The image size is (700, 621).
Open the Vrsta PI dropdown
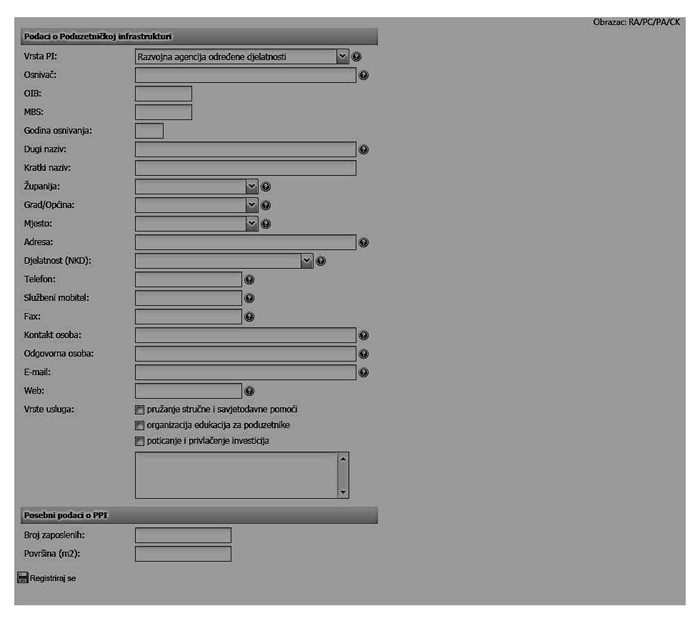pos(342,57)
